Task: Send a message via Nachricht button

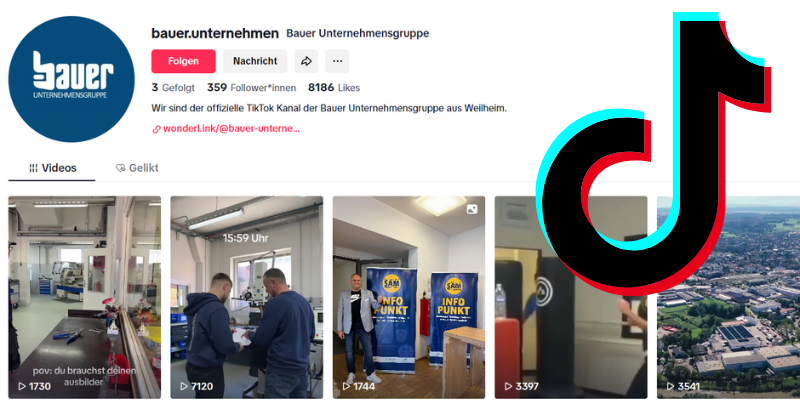Action: (x=255, y=61)
